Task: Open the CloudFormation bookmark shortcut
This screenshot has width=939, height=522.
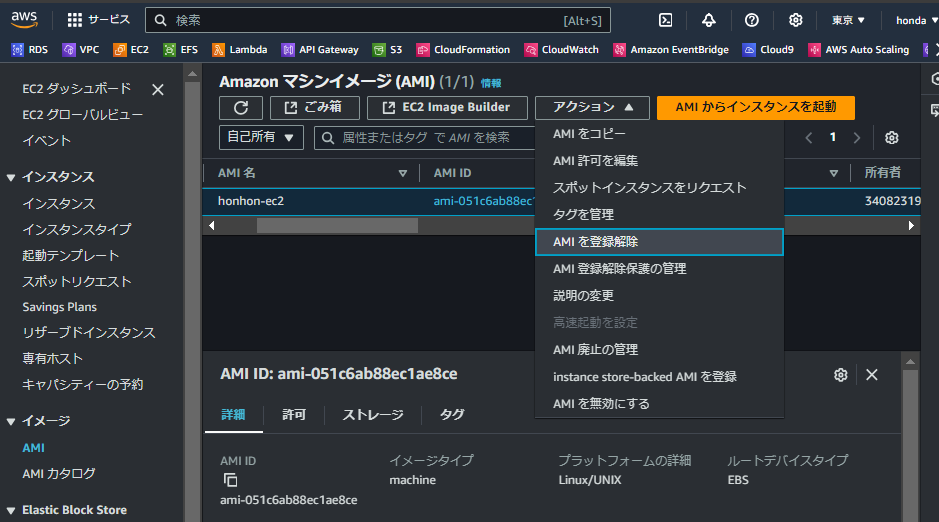Action: click(464, 50)
